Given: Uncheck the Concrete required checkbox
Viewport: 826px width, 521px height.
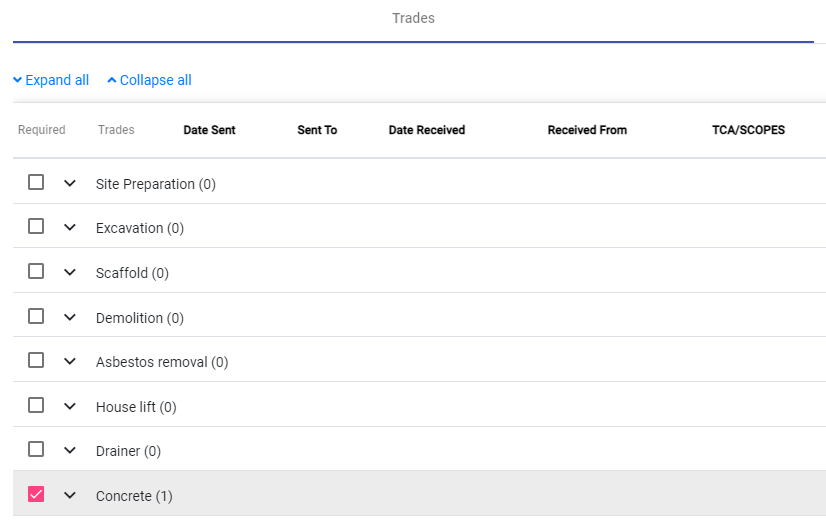Looking at the screenshot, I should pos(36,494).
